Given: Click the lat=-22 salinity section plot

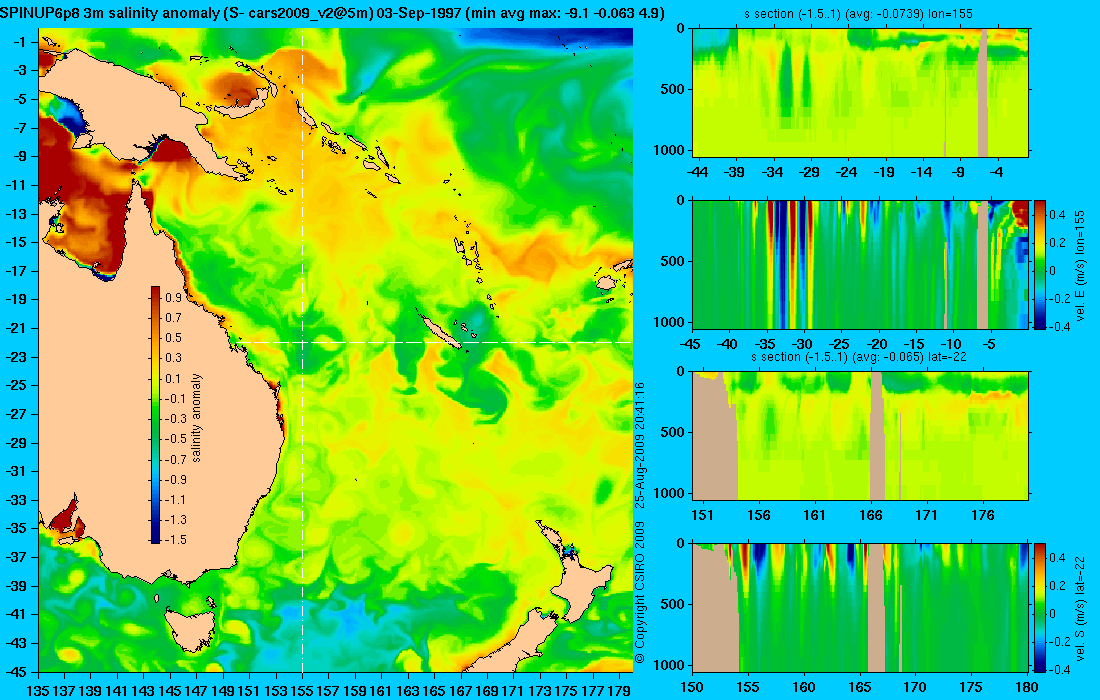Looking at the screenshot, I should pyautogui.click(x=861, y=436).
